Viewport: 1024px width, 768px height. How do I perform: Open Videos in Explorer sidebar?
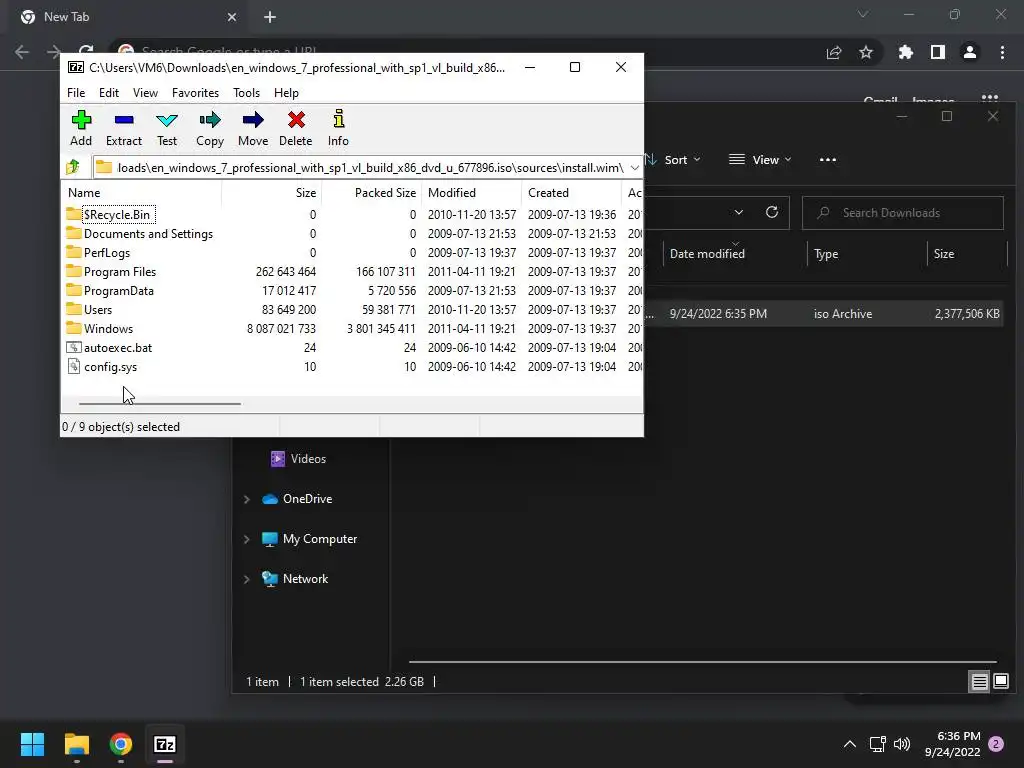click(x=298, y=459)
